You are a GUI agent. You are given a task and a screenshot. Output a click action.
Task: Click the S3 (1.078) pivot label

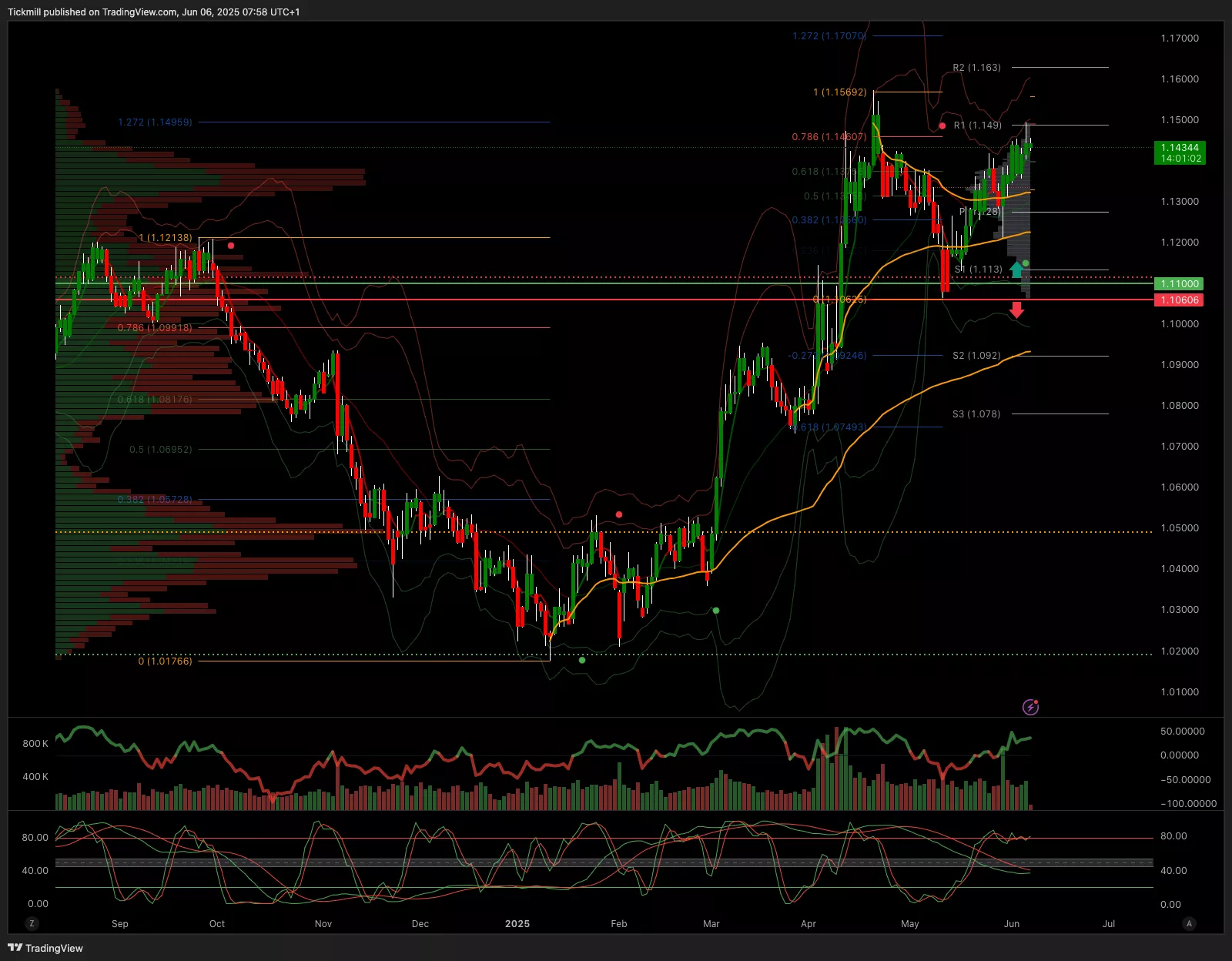click(x=976, y=414)
